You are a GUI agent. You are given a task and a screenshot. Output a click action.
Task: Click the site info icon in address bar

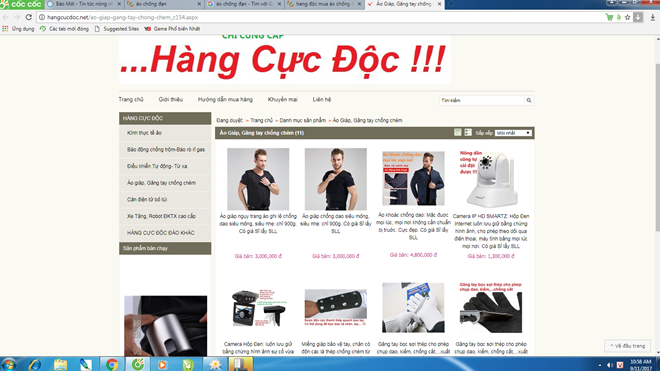[42, 17]
